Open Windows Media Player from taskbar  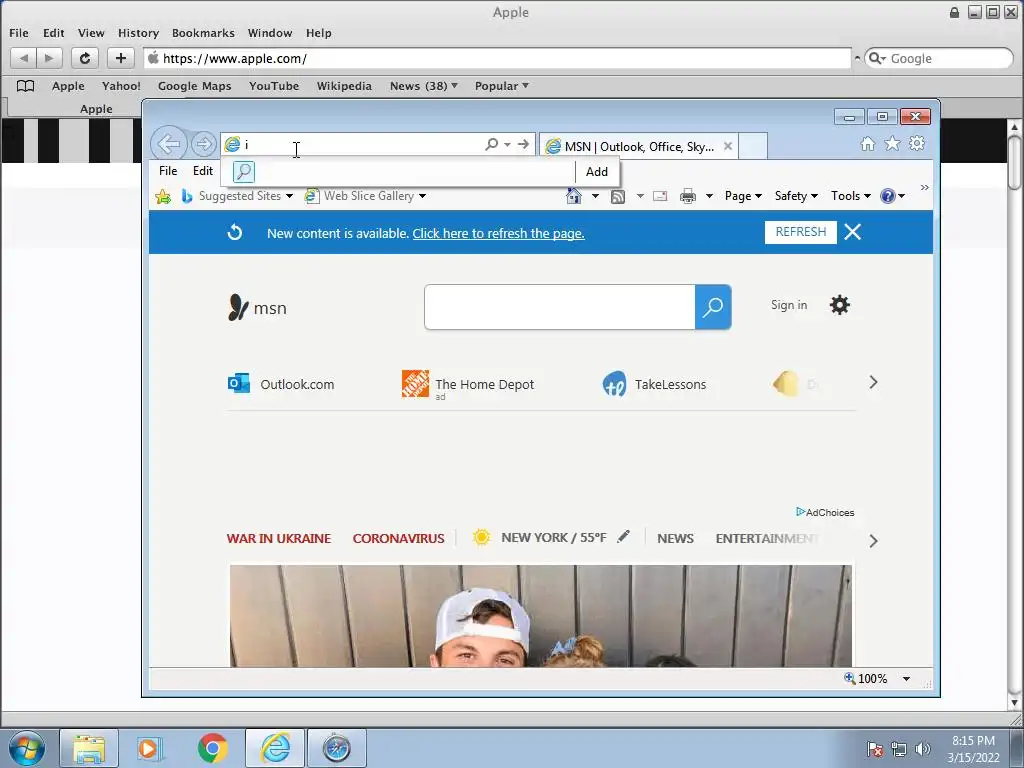[150, 748]
